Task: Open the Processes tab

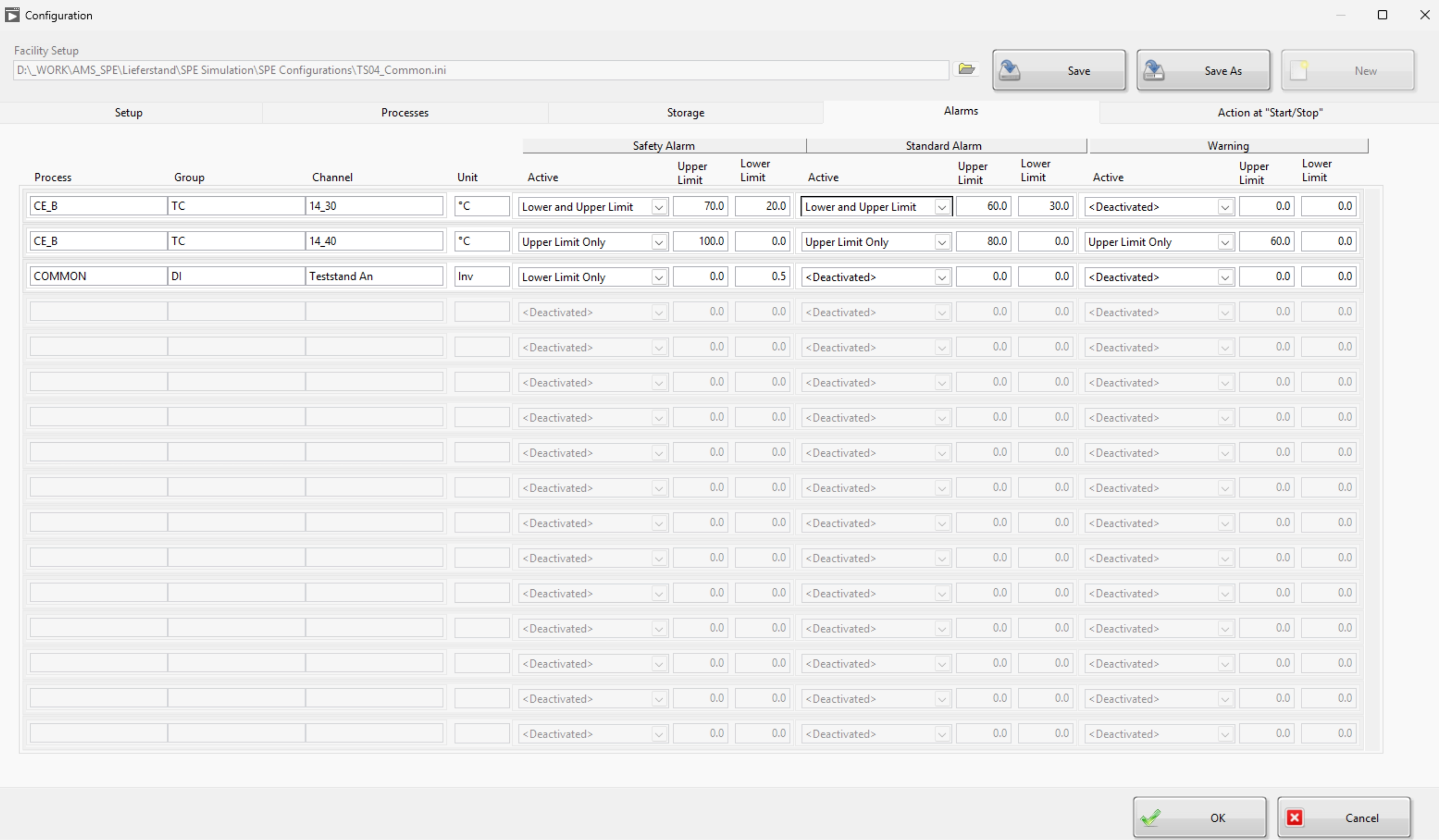Action: click(x=404, y=113)
